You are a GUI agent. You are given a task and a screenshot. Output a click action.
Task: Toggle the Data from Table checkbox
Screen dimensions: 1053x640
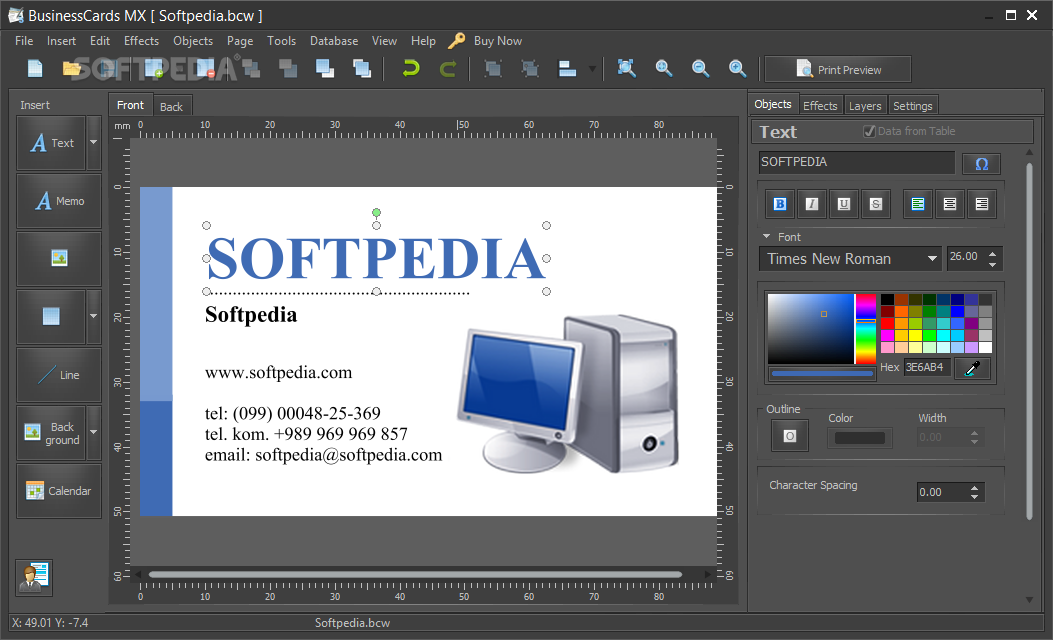[869, 132]
